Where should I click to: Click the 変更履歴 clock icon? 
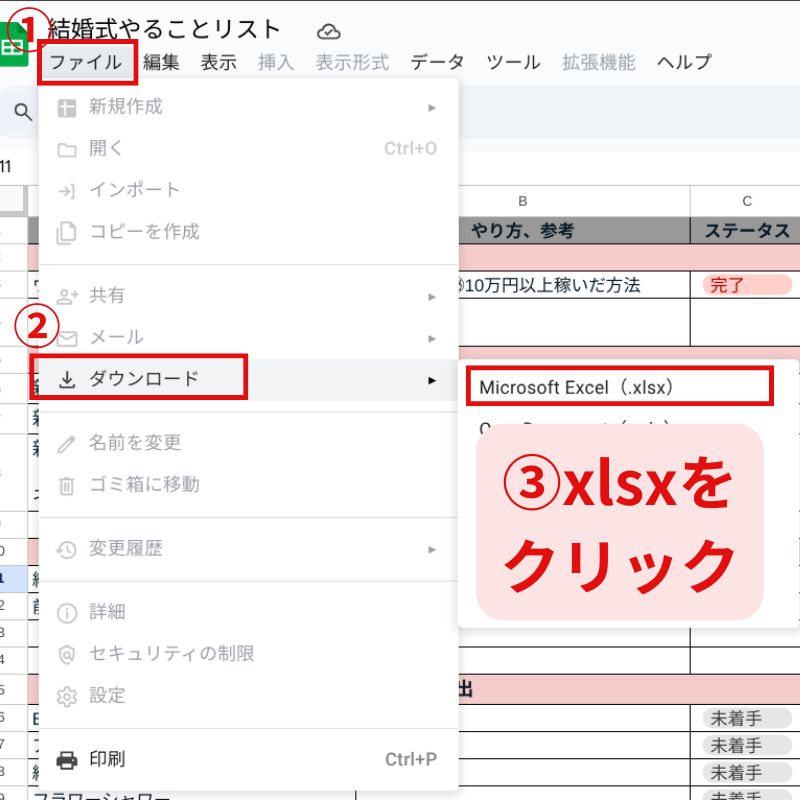(x=67, y=549)
